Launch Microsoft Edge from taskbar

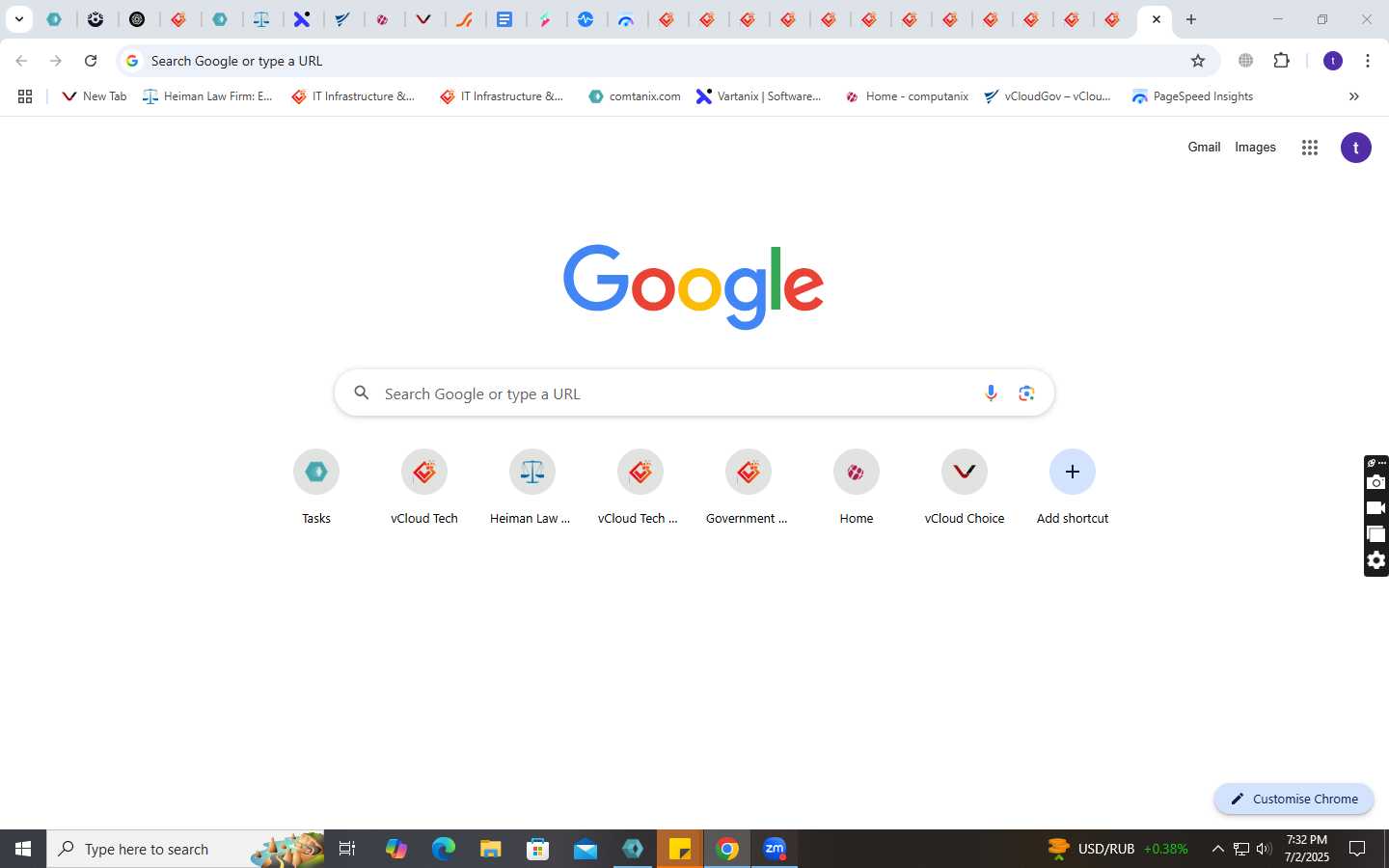(443, 849)
